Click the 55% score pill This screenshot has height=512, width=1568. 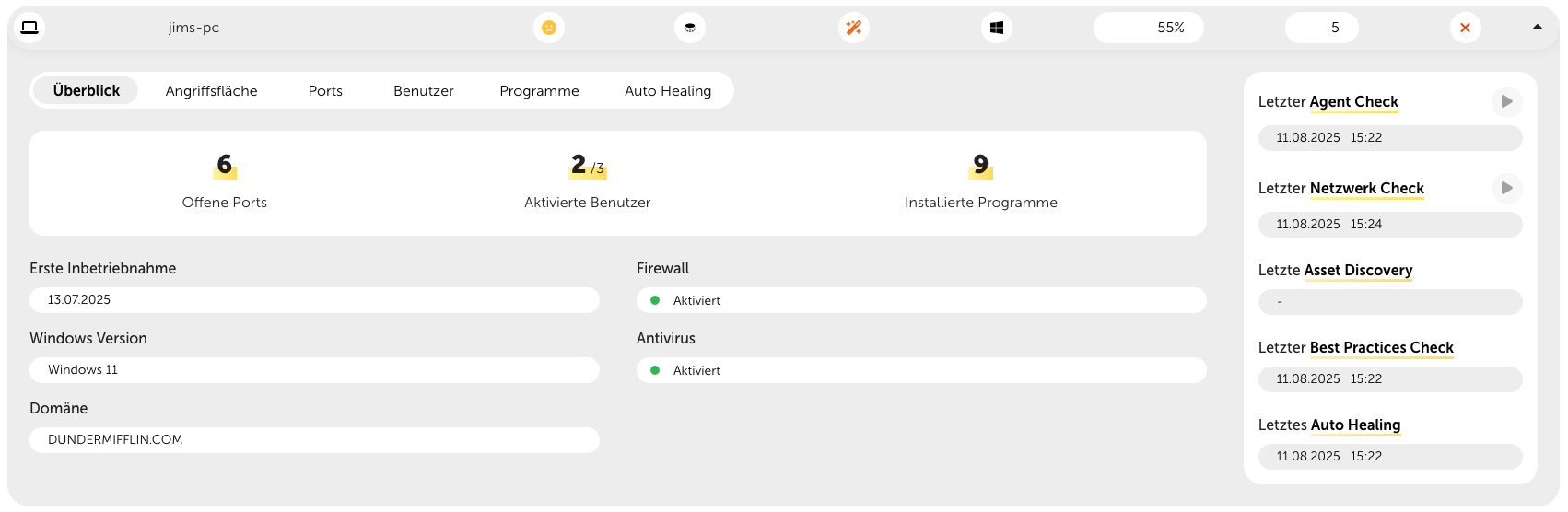[1149, 28]
